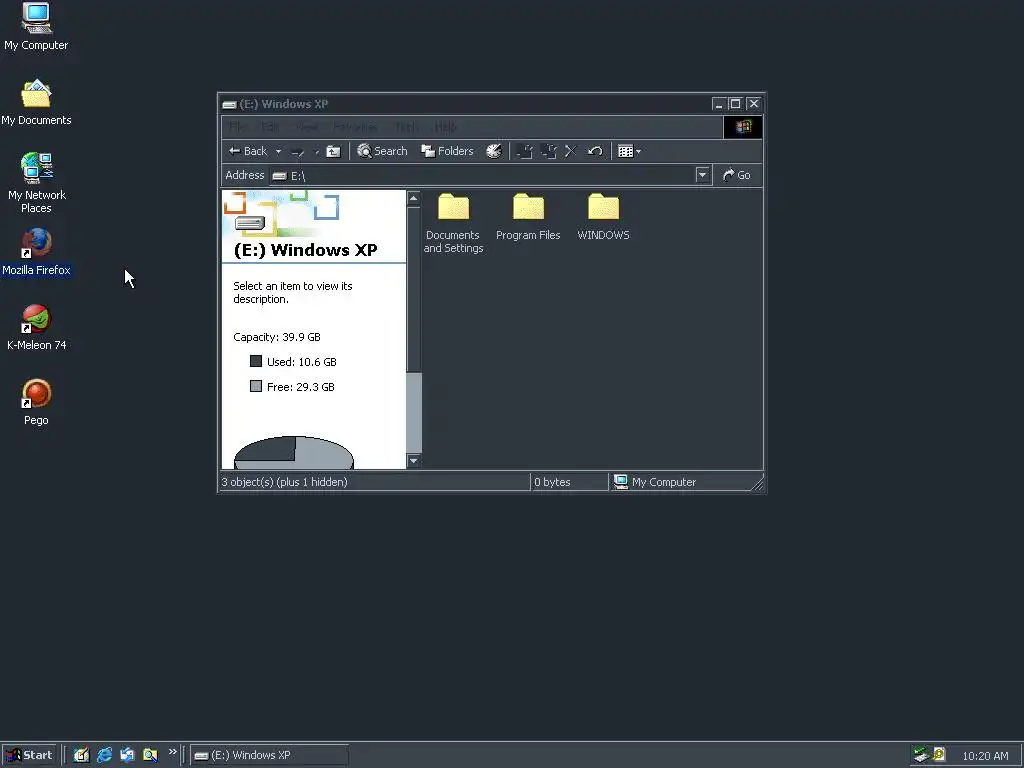Go back with the Back button
1024x768 pixels.
pos(248,151)
